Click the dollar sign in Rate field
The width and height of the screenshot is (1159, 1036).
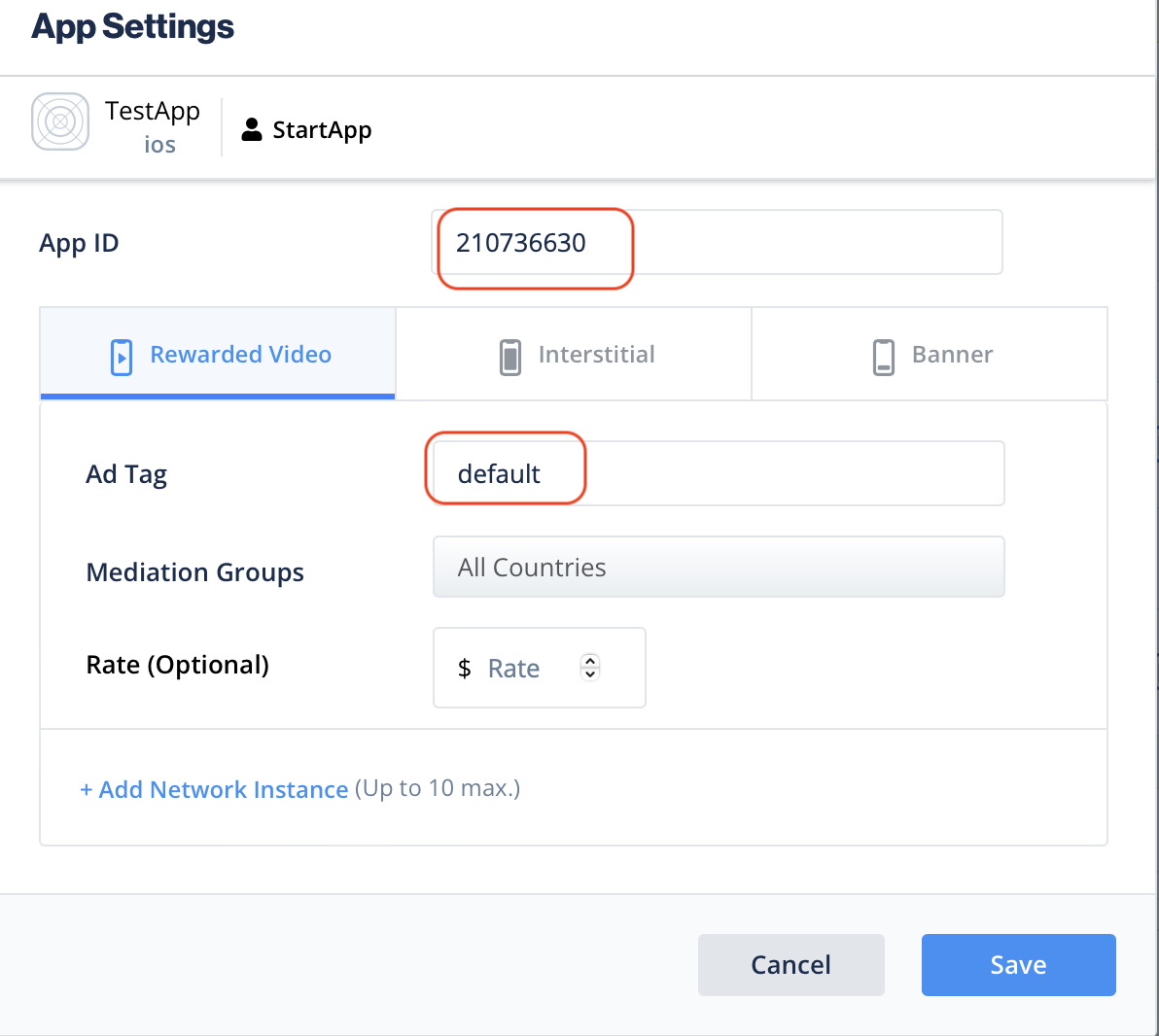464,669
